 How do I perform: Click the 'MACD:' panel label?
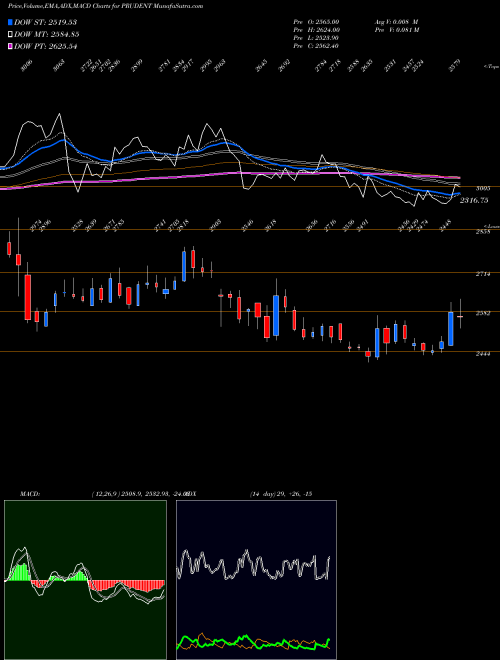(x=30, y=494)
